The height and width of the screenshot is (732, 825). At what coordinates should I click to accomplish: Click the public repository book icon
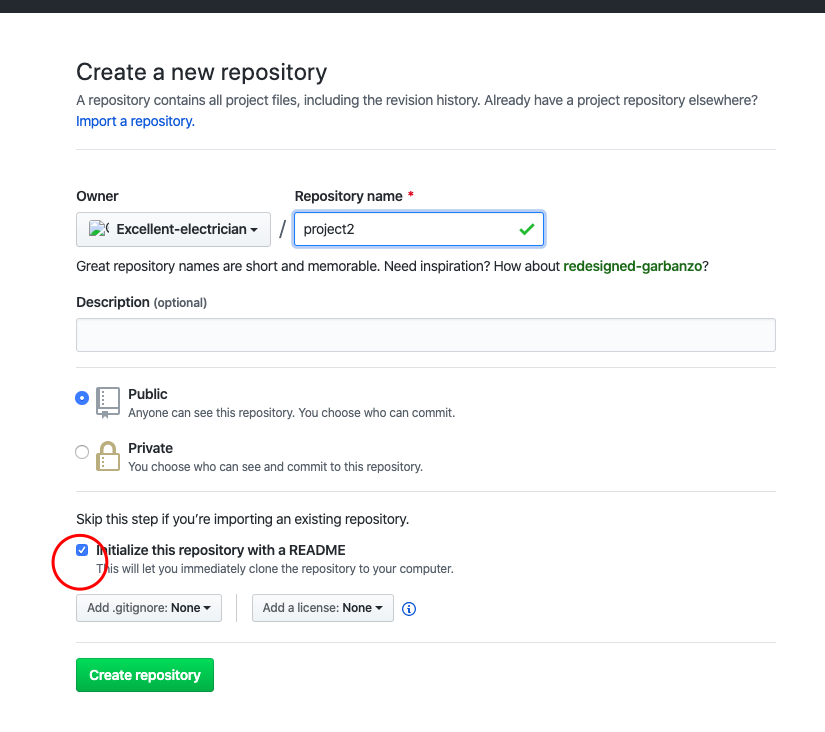(108, 403)
